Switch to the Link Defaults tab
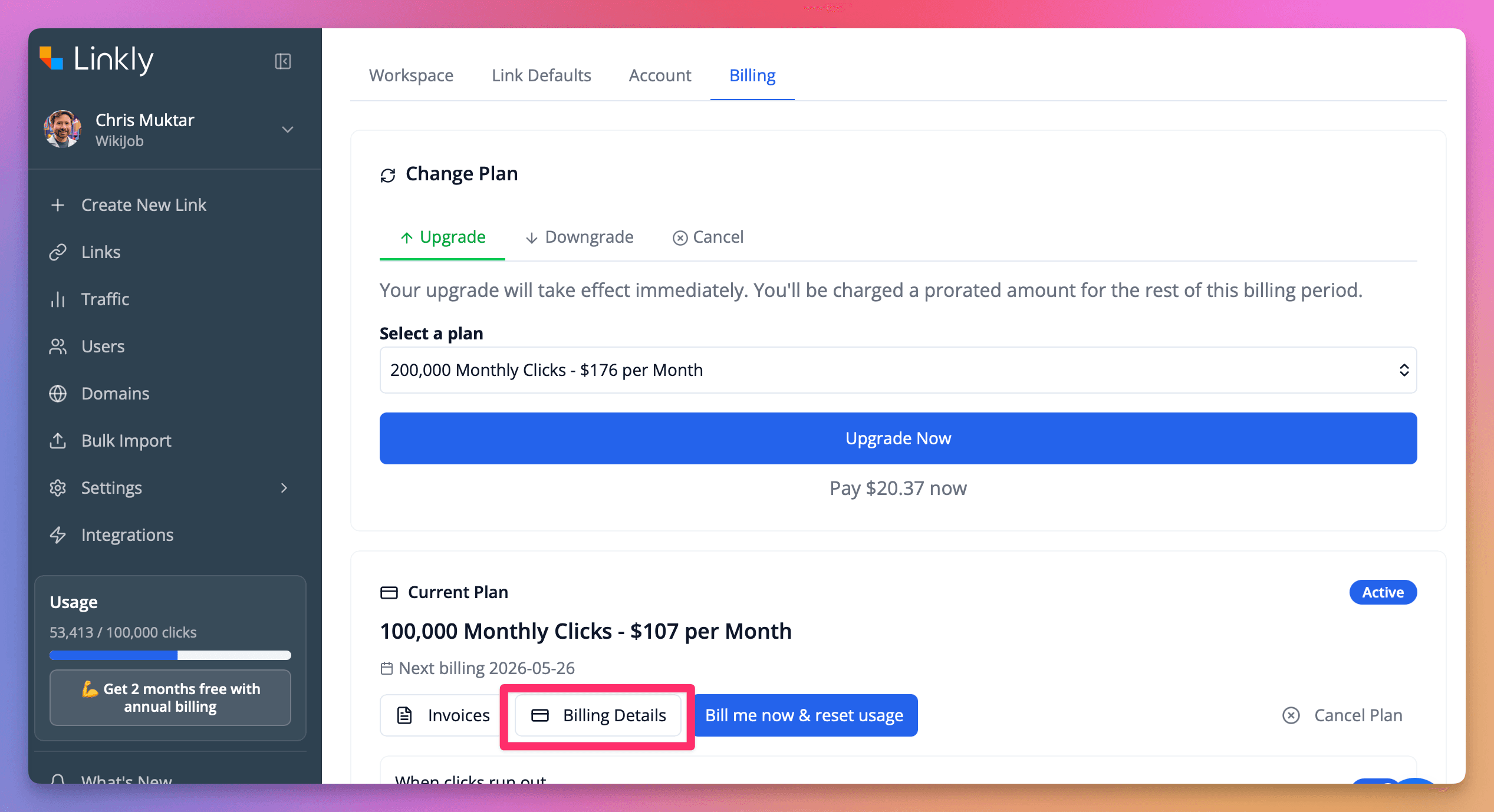The image size is (1494, 812). click(x=541, y=75)
